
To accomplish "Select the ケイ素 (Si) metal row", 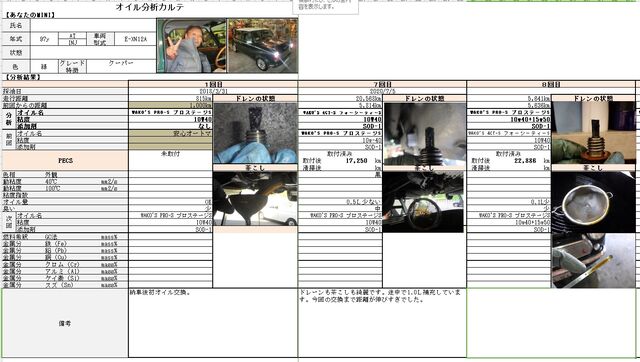I will click(65, 278).
